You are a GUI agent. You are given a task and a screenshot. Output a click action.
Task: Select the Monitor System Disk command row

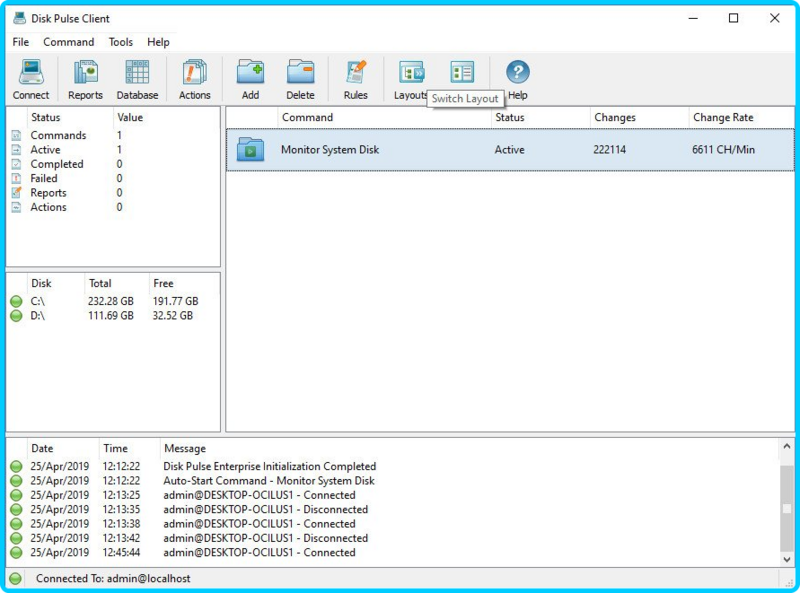(510, 150)
